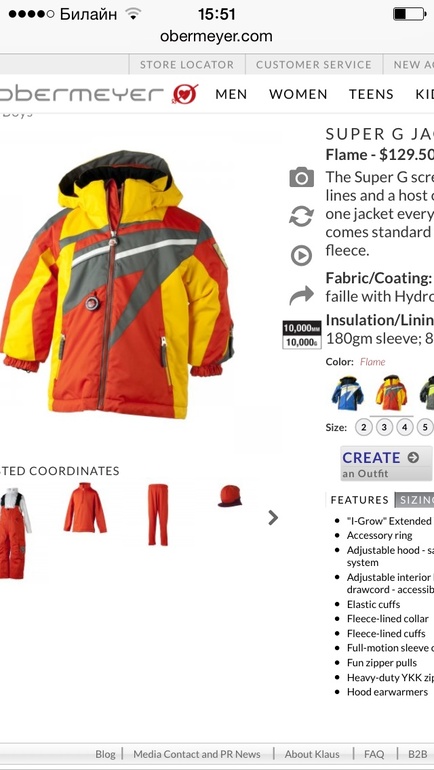
Task: Click the 10,000mm waterproof rating badge
Action: 301,334
